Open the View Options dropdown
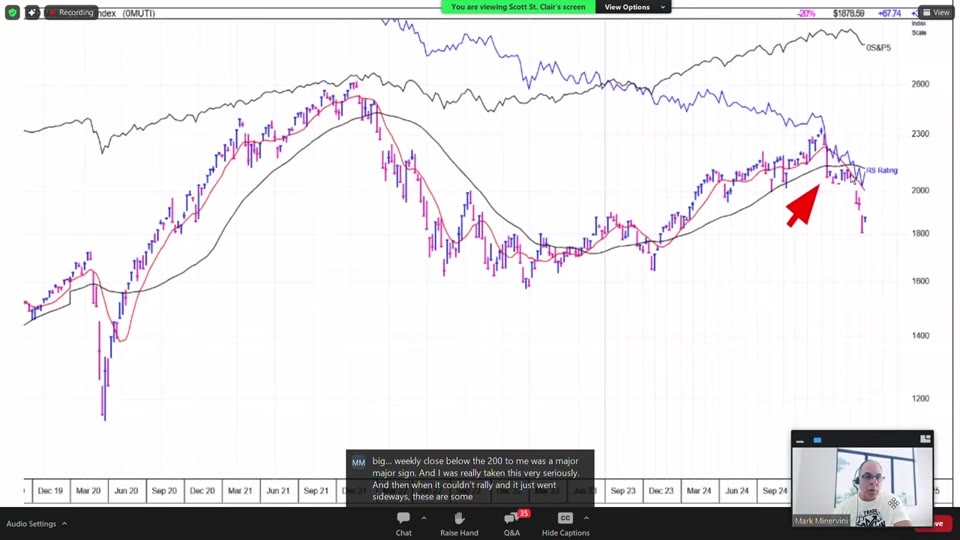960x540 pixels. click(x=633, y=7)
